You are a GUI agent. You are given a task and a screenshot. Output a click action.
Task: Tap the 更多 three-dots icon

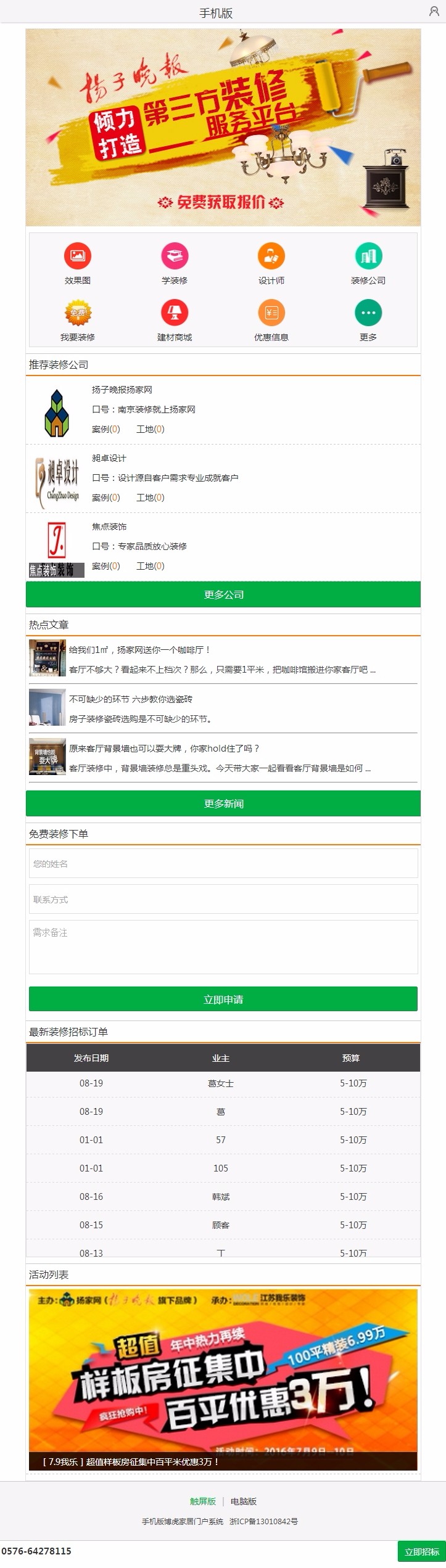click(x=368, y=313)
